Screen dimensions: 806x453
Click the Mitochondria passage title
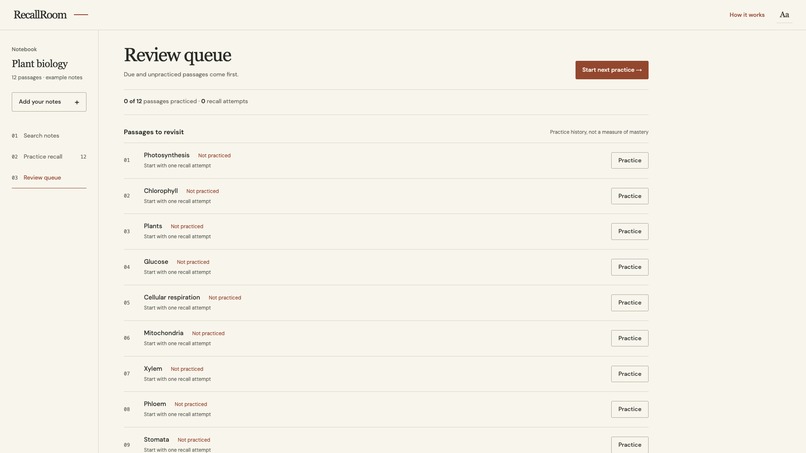(163, 333)
